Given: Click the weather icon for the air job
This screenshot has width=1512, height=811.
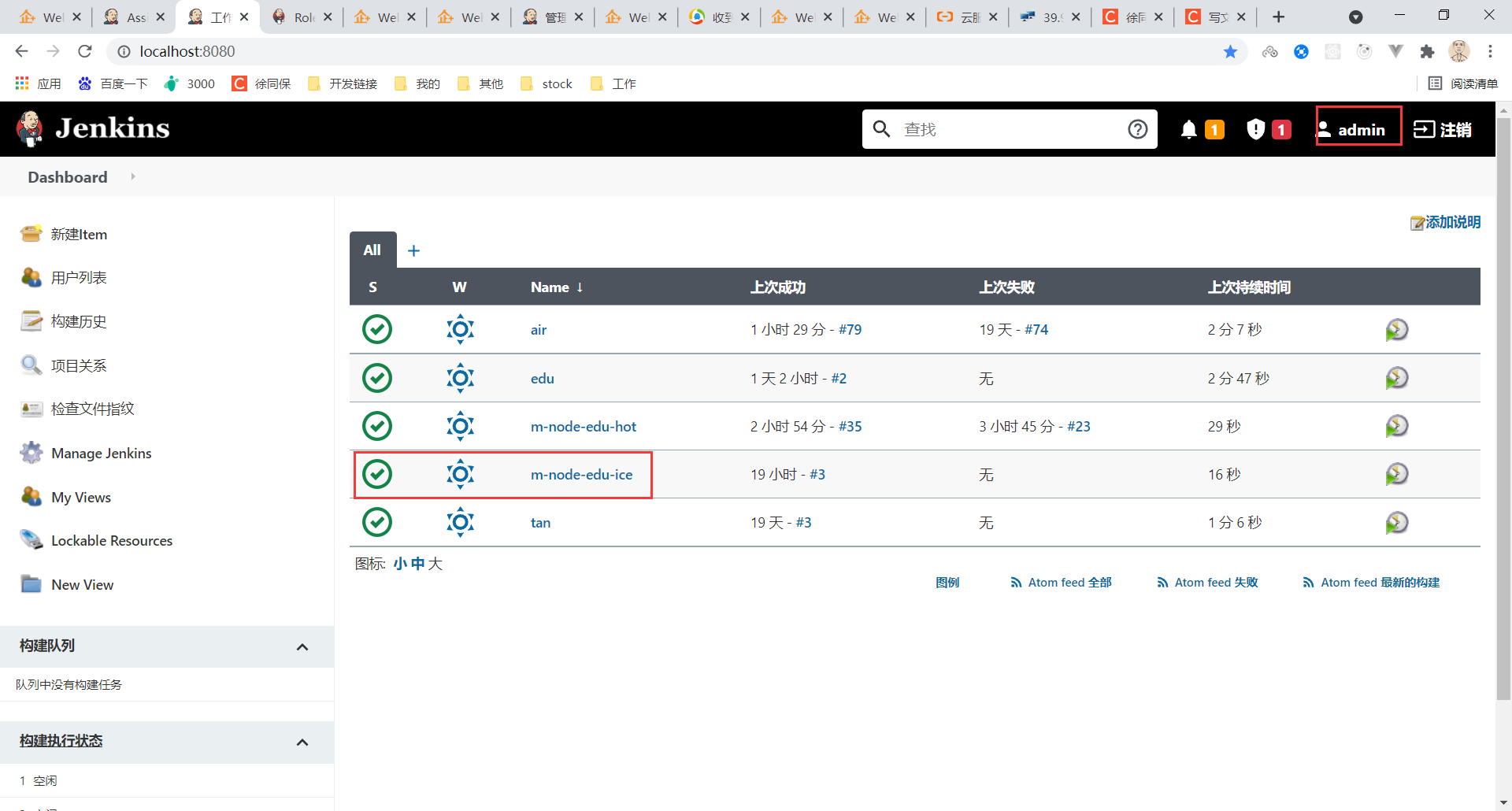Looking at the screenshot, I should coord(460,329).
